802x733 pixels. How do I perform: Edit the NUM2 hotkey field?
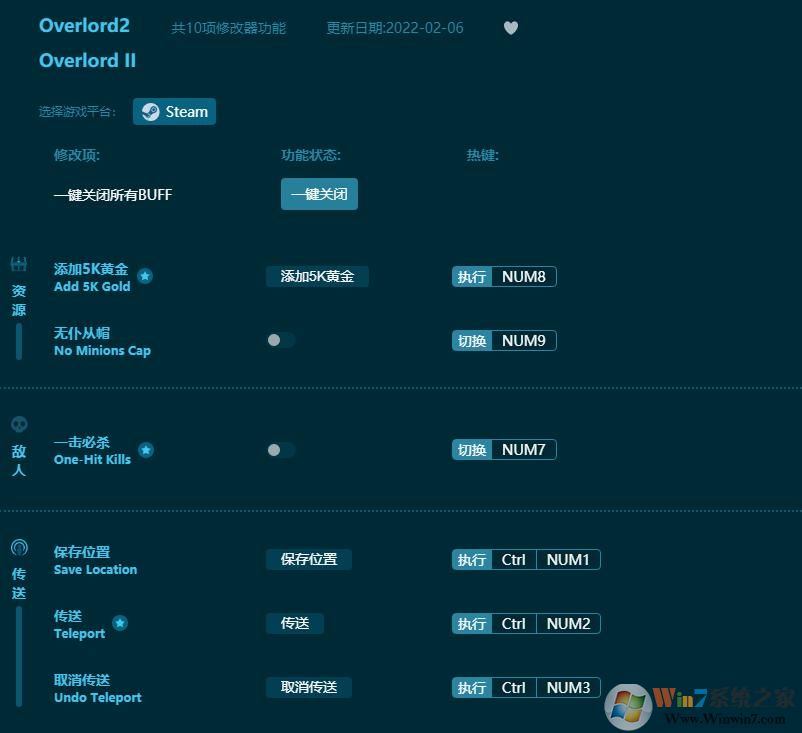(x=568, y=624)
